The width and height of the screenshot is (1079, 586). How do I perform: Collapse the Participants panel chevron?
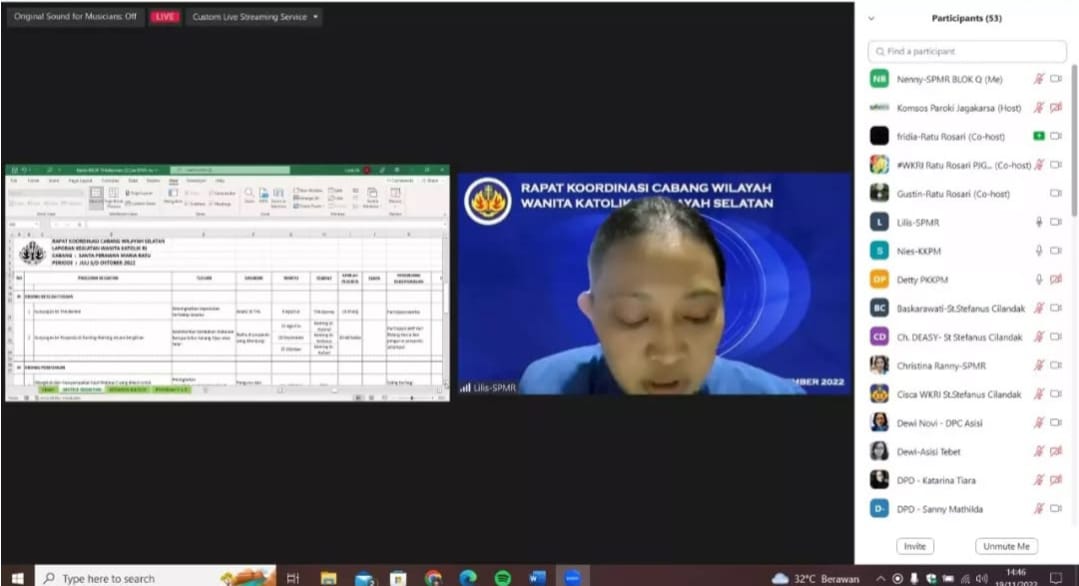tap(871, 18)
